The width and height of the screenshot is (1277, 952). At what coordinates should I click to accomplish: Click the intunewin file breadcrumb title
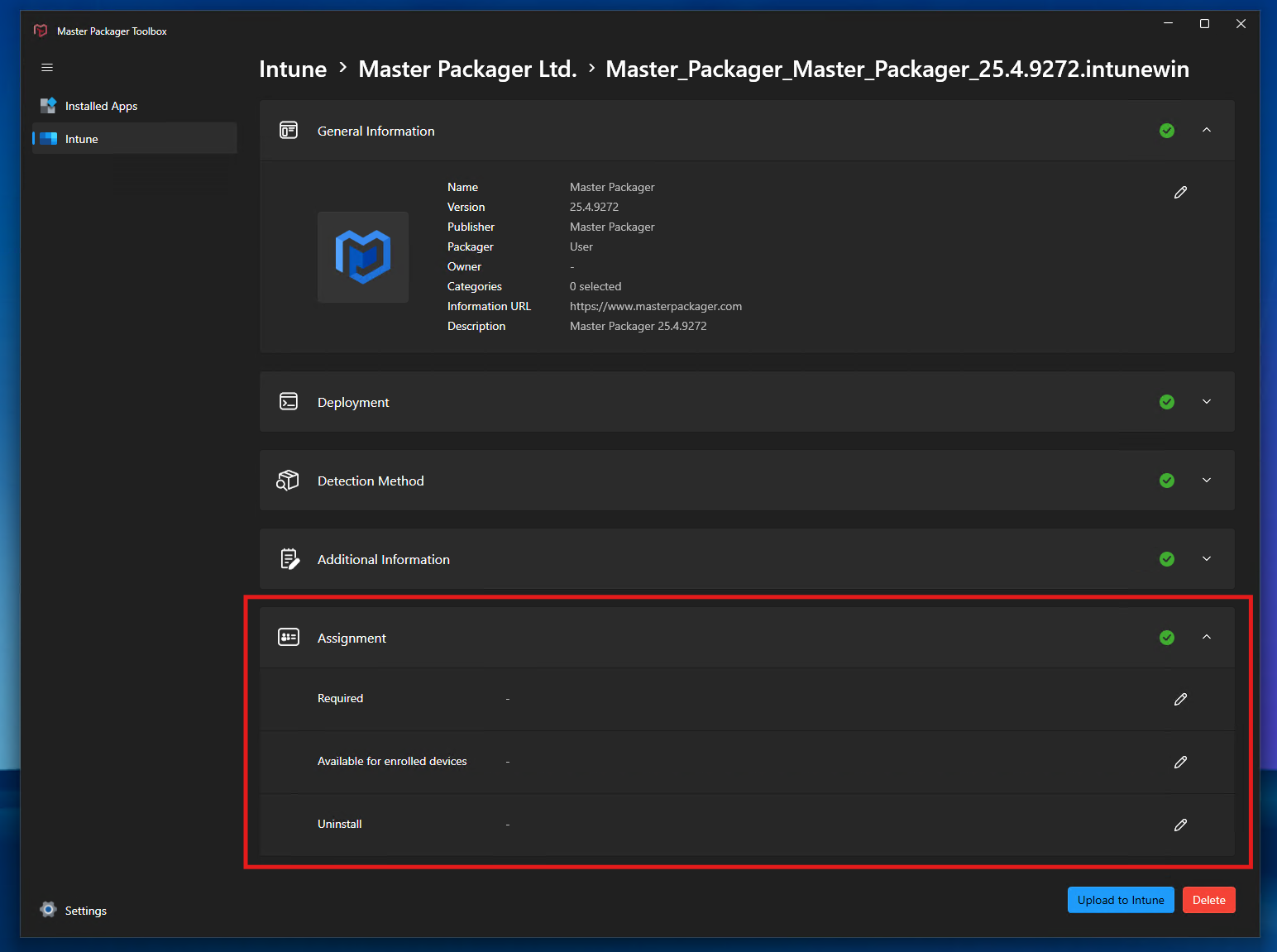point(897,69)
